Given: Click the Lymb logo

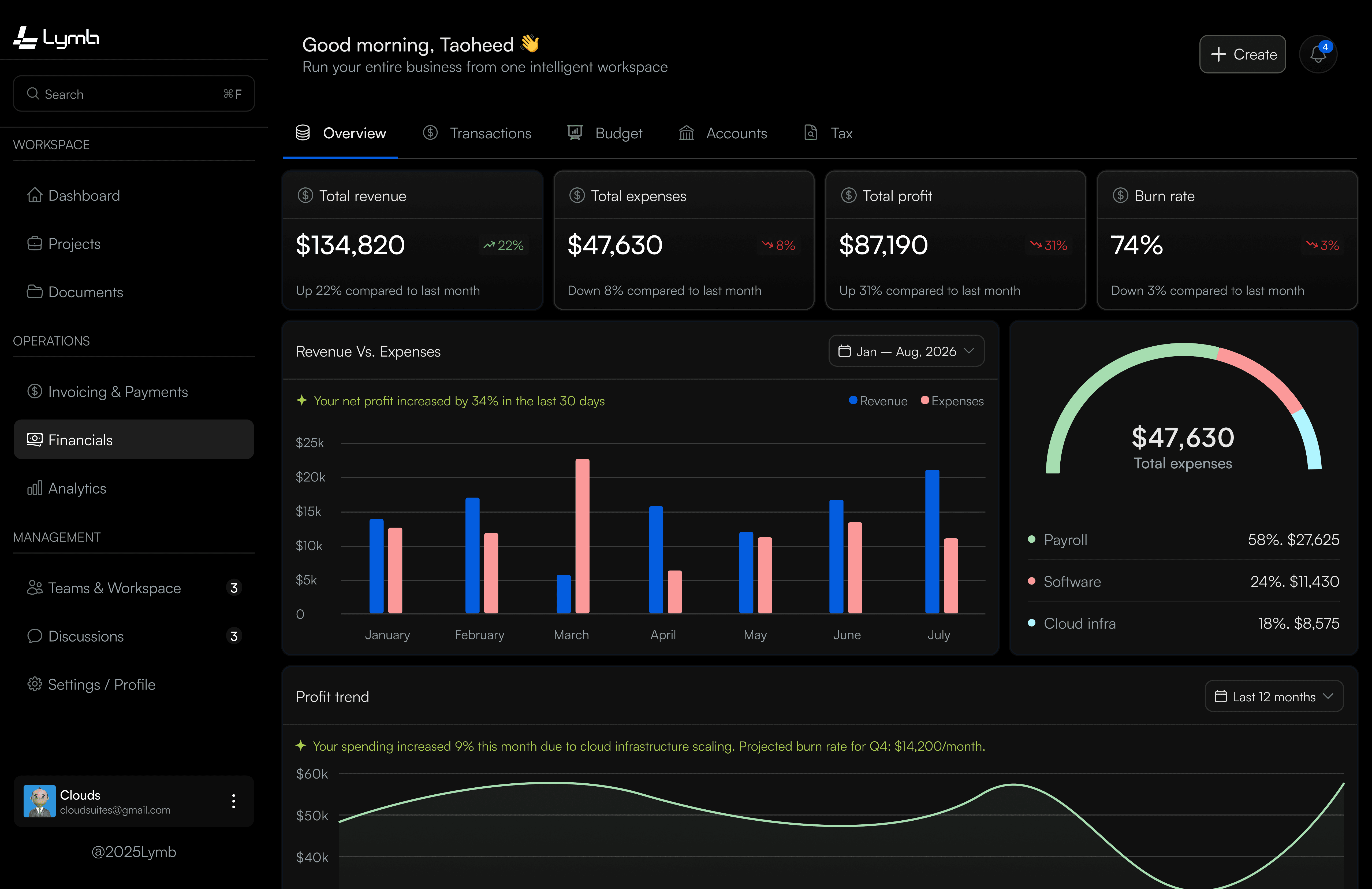Looking at the screenshot, I should pos(56,38).
